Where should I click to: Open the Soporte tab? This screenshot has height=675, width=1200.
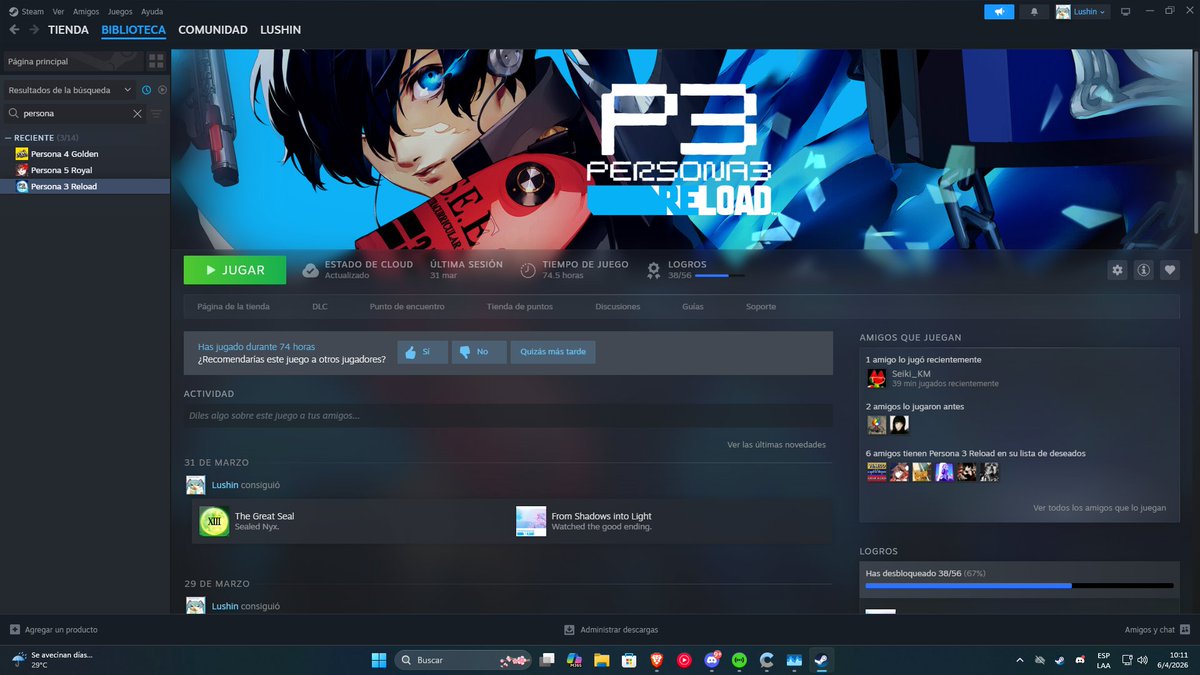[x=761, y=306]
